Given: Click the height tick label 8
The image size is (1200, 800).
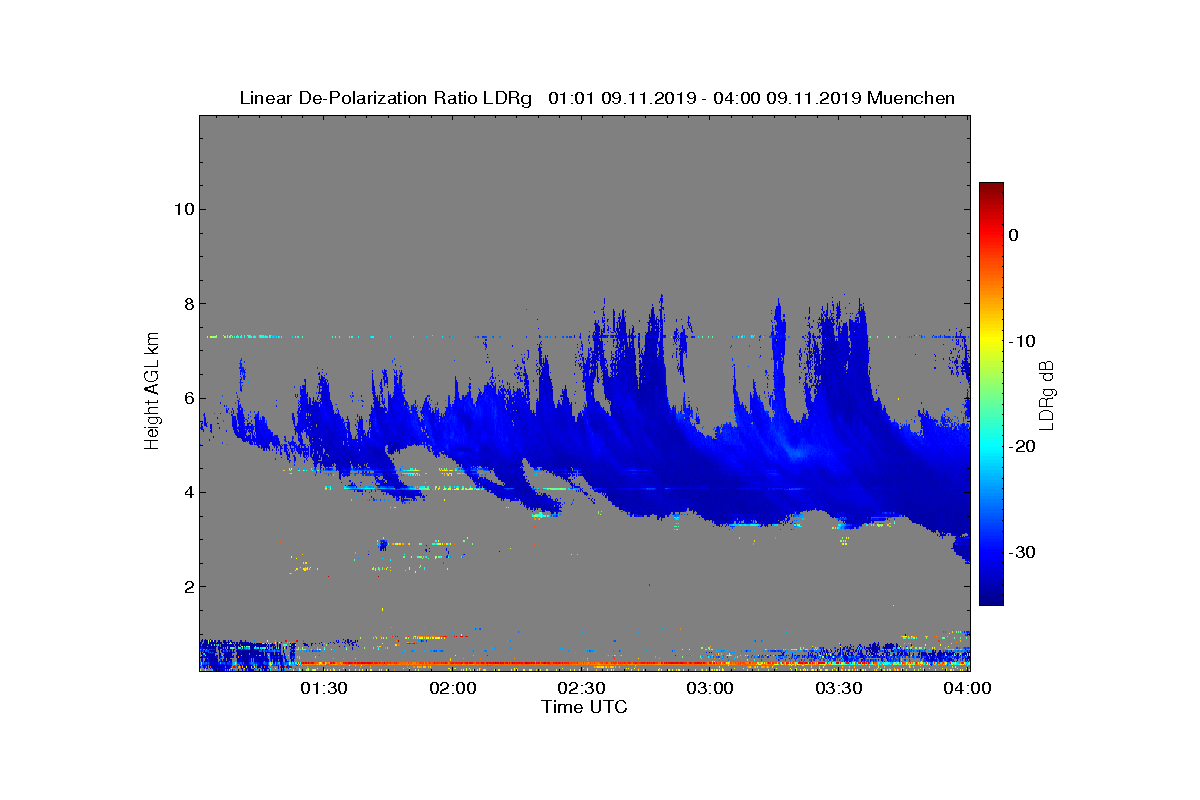Looking at the screenshot, I should (187, 304).
